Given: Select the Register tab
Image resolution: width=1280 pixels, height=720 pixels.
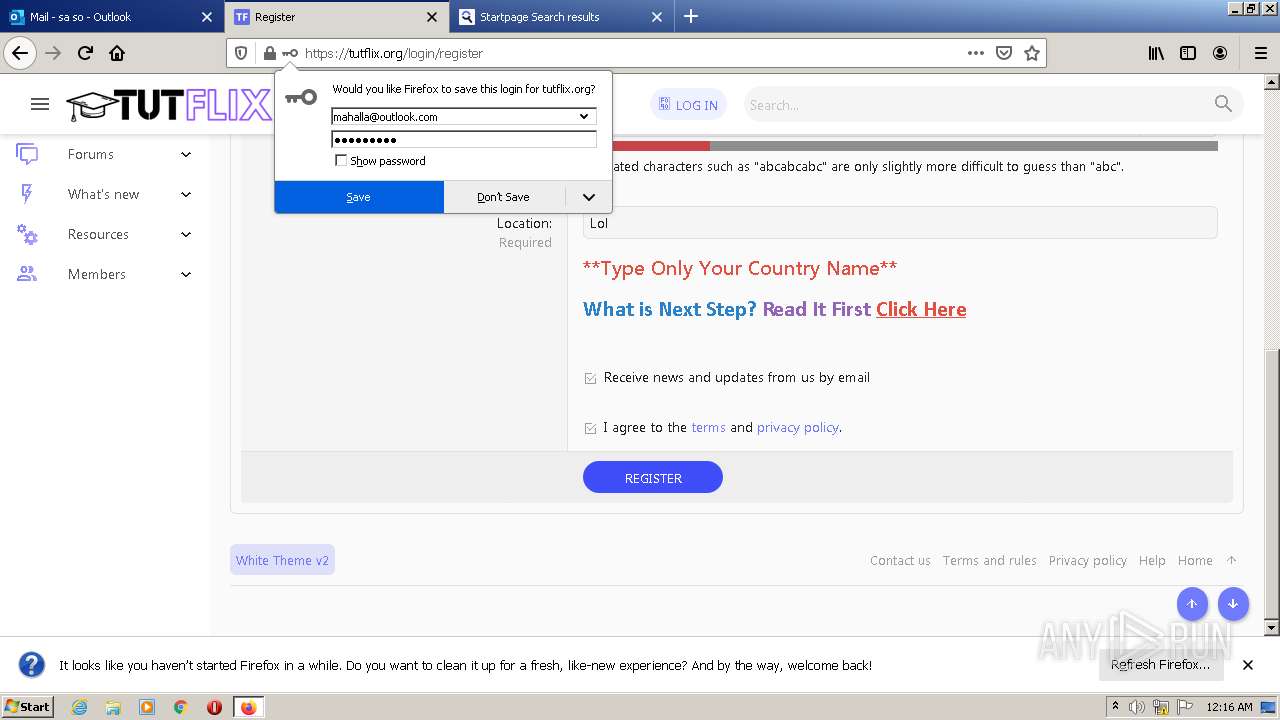Looking at the screenshot, I should pos(336,16).
